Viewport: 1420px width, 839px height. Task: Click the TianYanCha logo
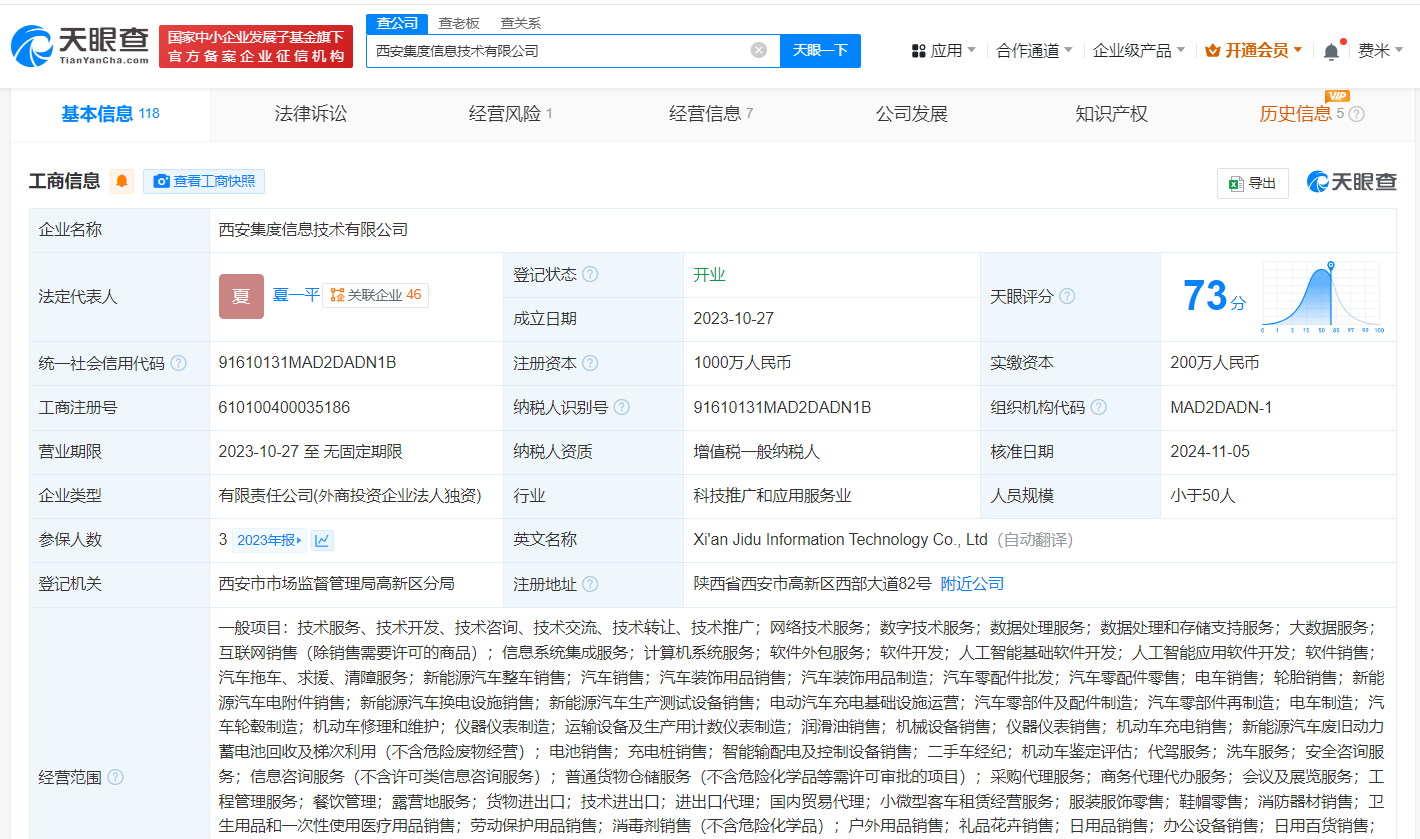(x=80, y=47)
